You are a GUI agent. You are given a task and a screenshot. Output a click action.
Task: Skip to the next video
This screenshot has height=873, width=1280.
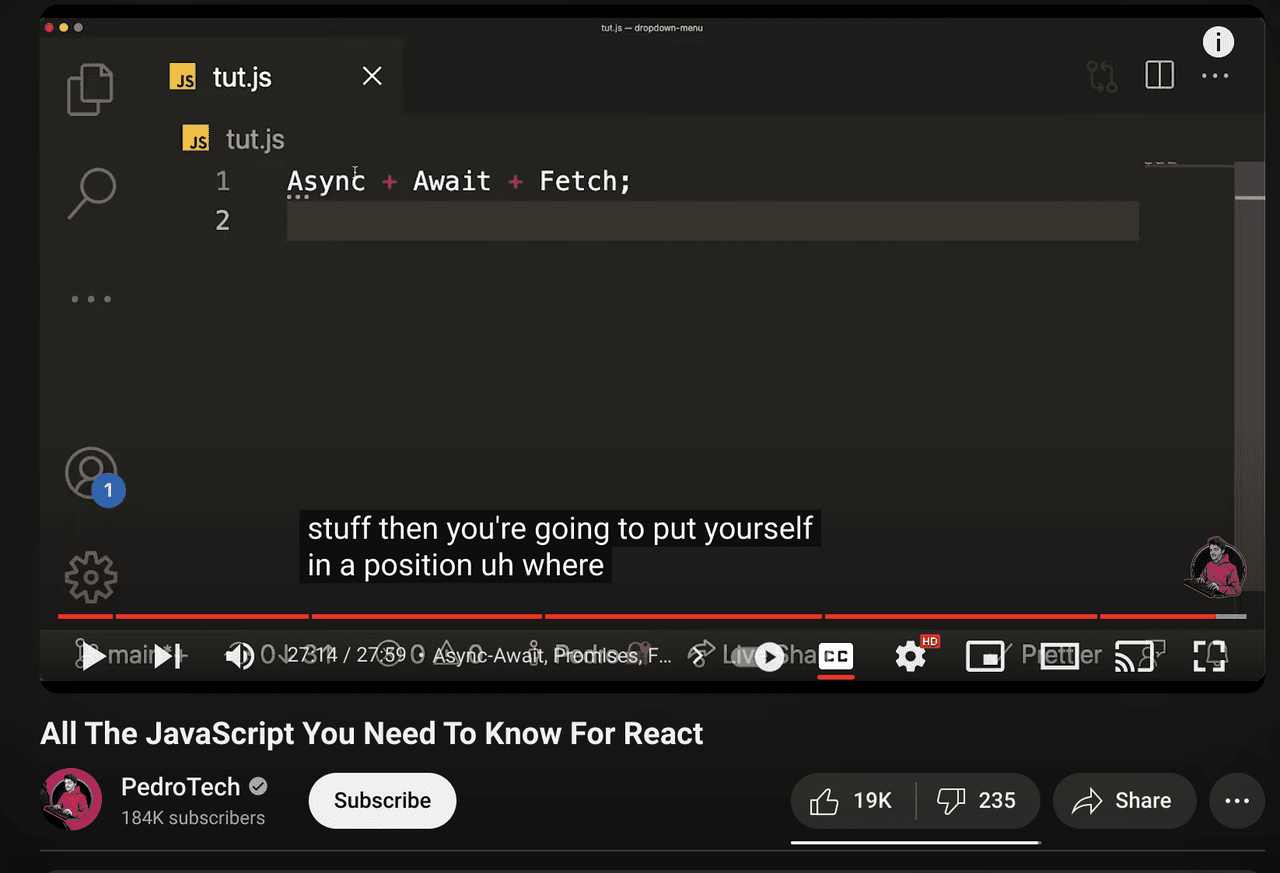(167, 656)
